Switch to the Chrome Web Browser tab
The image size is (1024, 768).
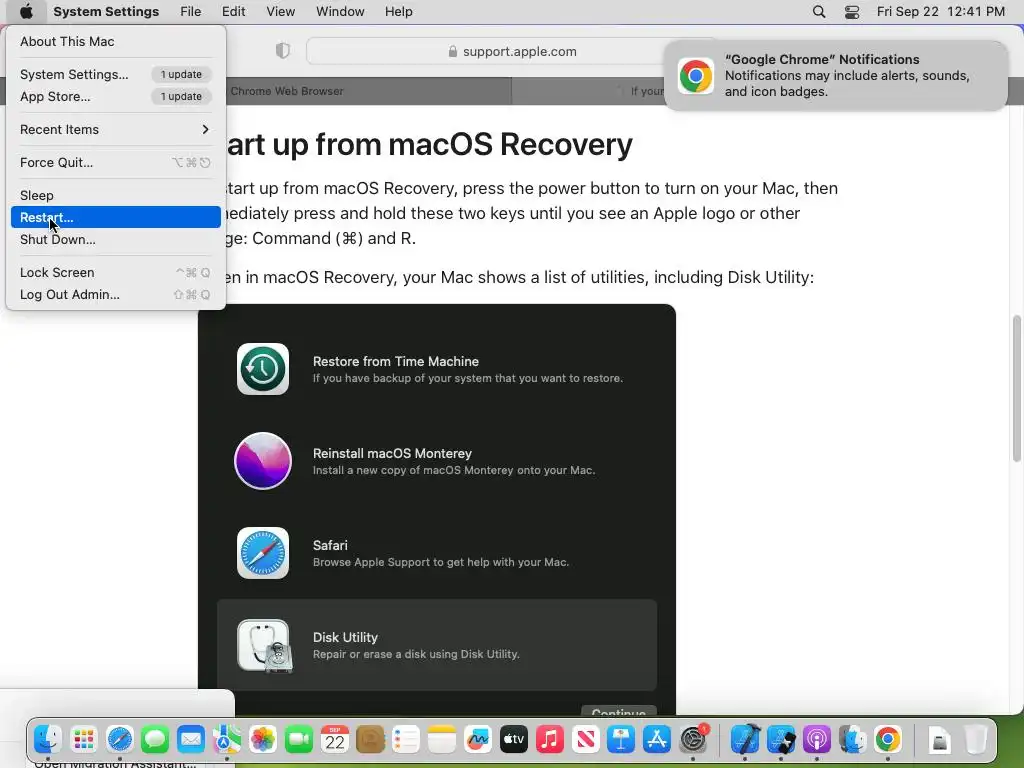tap(368, 91)
